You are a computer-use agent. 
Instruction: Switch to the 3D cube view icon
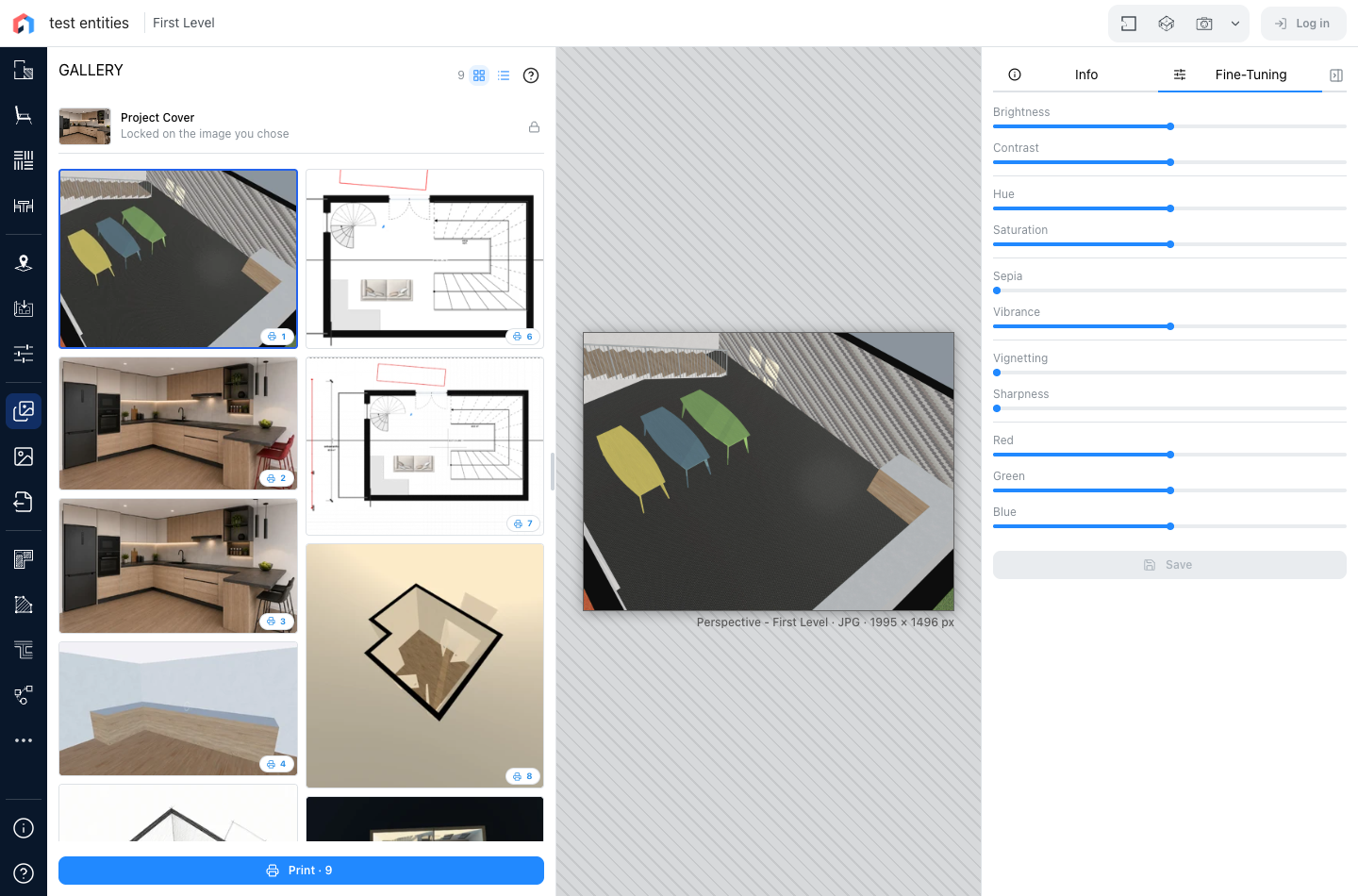pyautogui.click(x=1167, y=24)
